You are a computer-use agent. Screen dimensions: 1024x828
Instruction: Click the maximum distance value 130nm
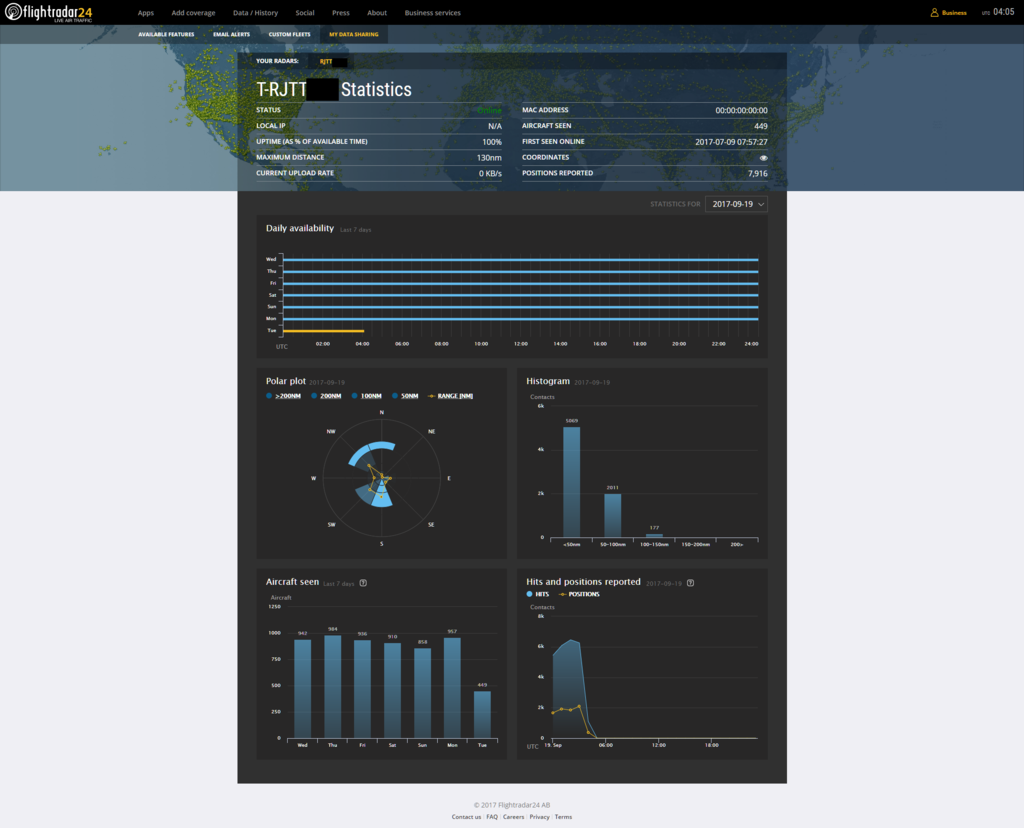[489, 157]
